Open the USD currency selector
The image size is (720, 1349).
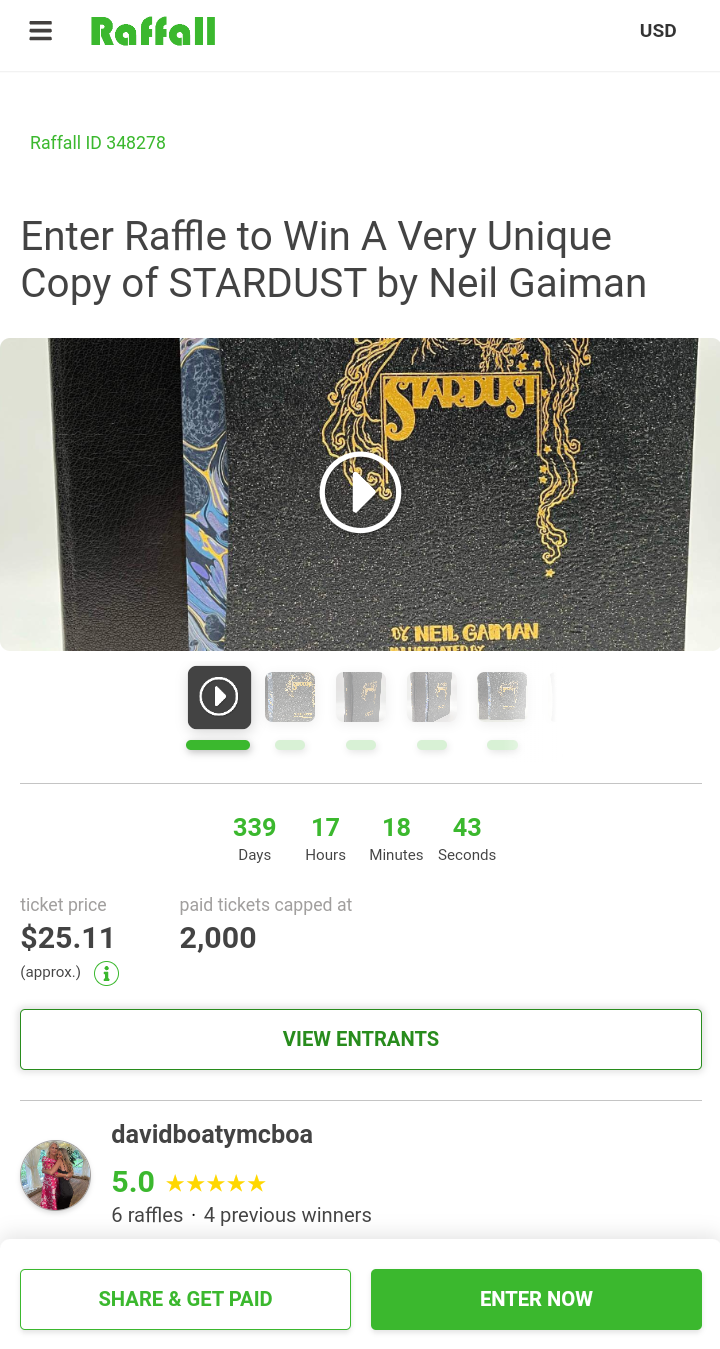tap(658, 31)
